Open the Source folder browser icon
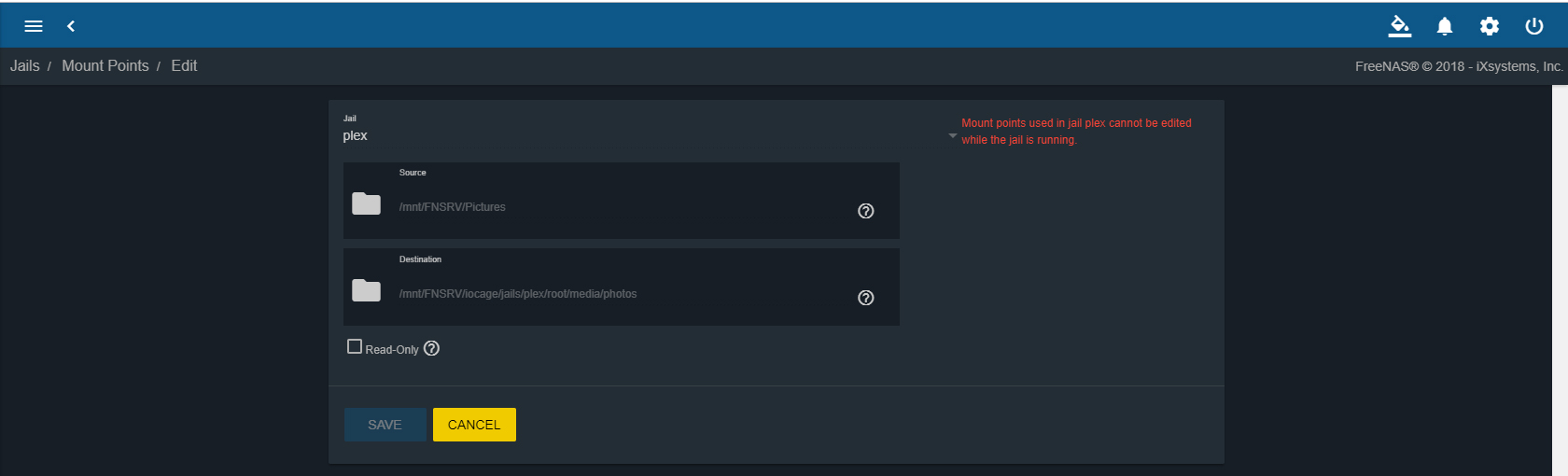Image resolution: width=1568 pixels, height=476 pixels. [x=366, y=203]
